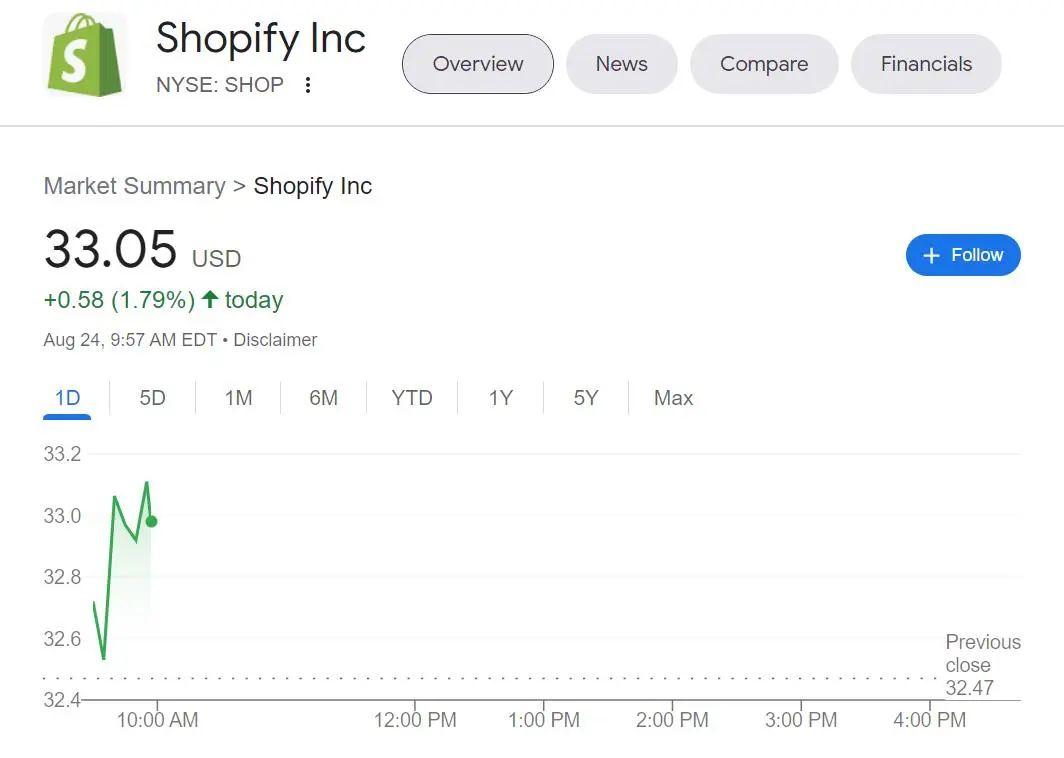Display the 5Y chart range
This screenshot has width=1064, height=758.
[585, 398]
